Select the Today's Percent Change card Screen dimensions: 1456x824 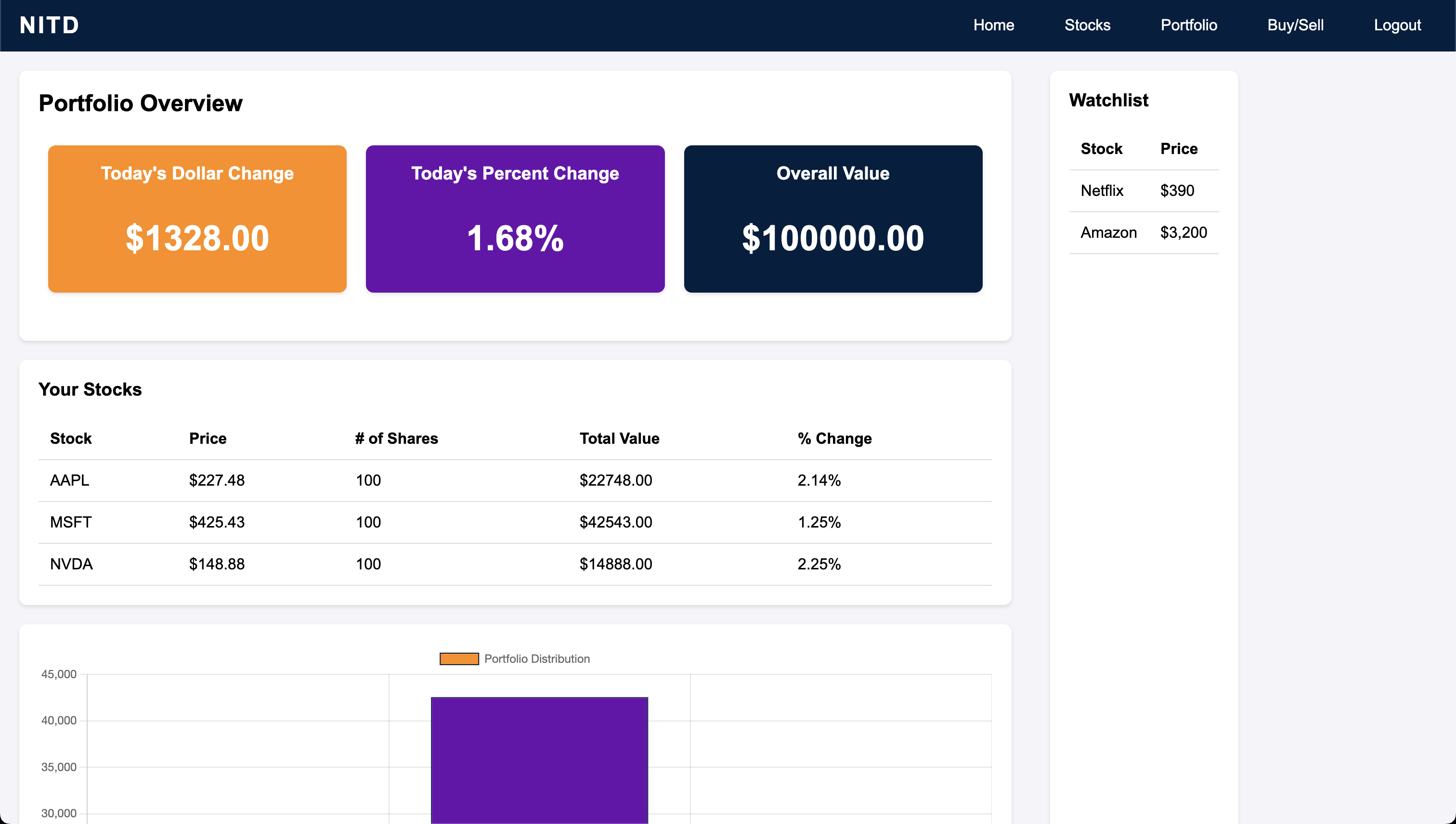pos(515,219)
